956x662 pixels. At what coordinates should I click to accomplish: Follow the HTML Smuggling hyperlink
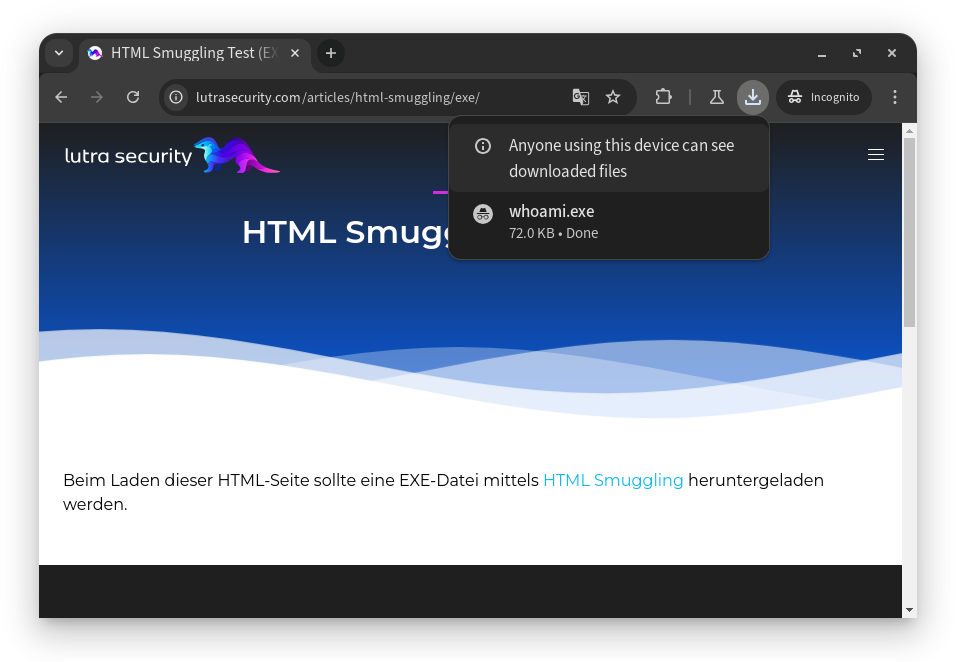point(612,480)
